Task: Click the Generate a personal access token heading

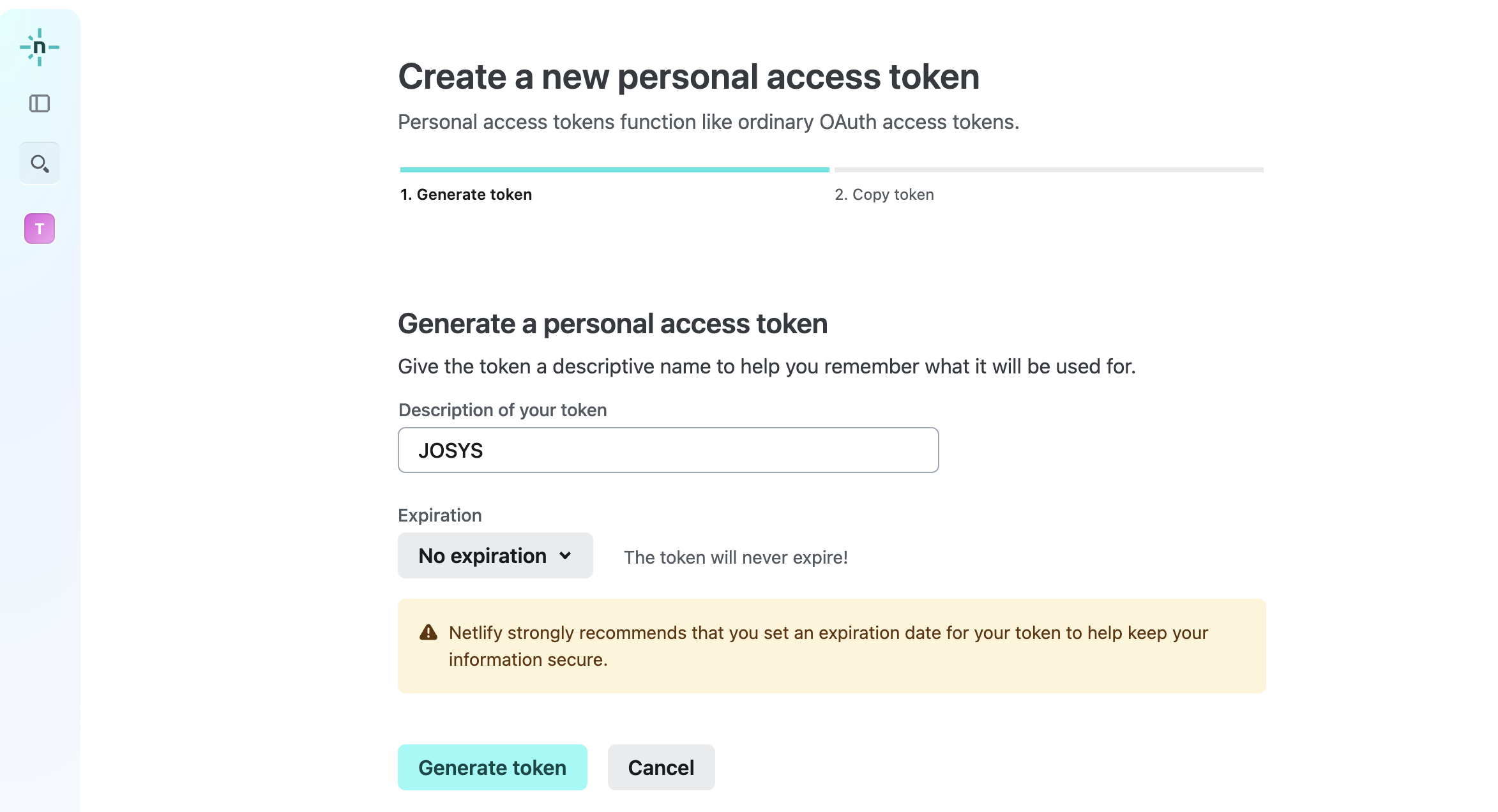Action: (612, 324)
